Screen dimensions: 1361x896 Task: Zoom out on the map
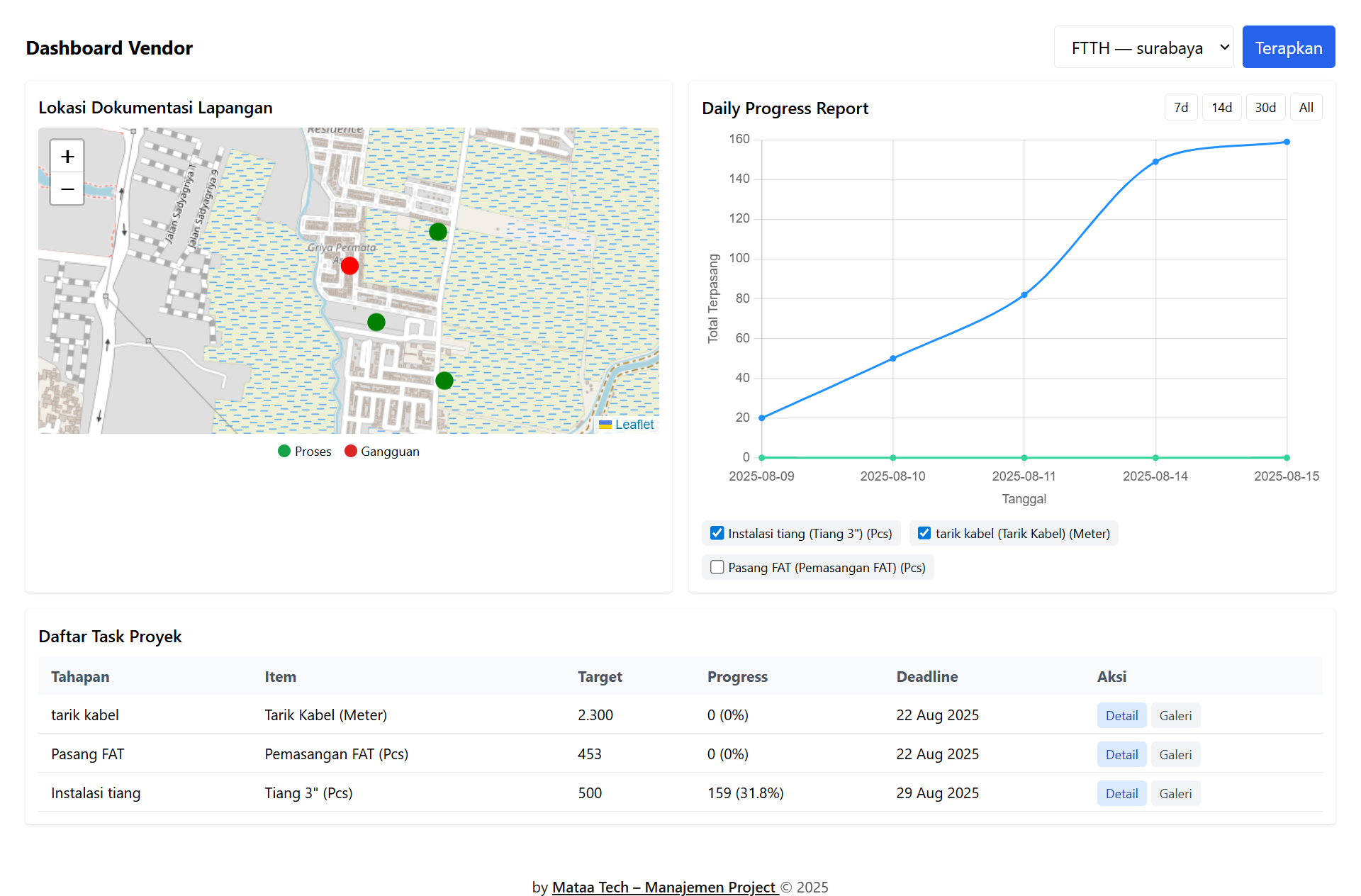coord(67,189)
